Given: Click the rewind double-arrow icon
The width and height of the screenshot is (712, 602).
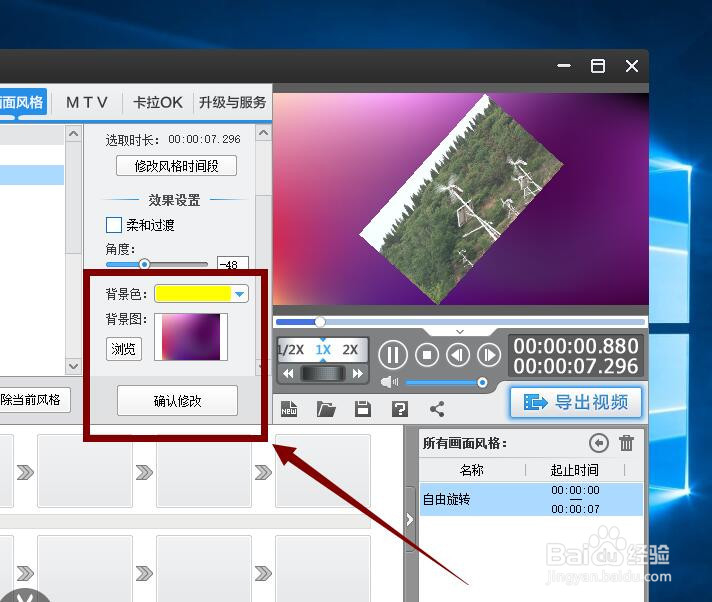Looking at the screenshot, I should pos(288,374).
